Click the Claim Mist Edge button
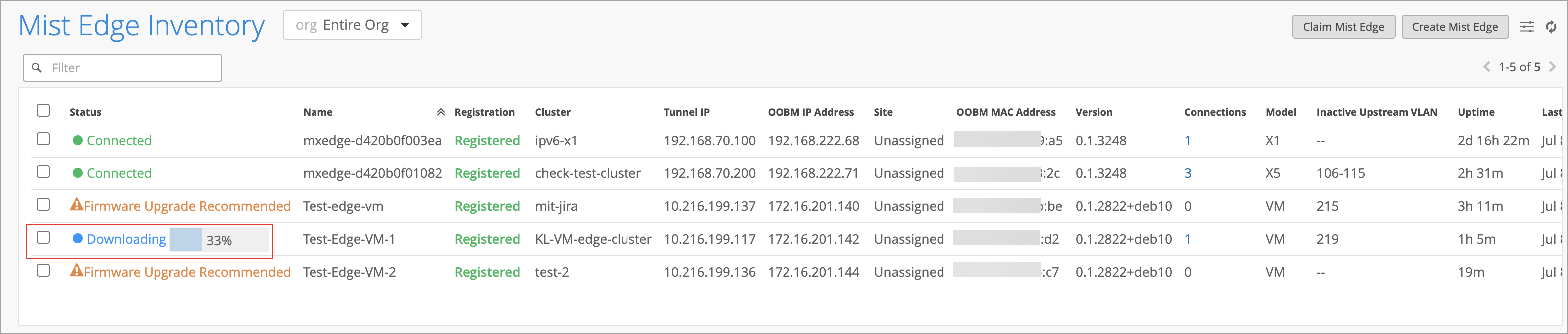Image resolution: width=1568 pixels, height=334 pixels. [x=1343, y=27]
